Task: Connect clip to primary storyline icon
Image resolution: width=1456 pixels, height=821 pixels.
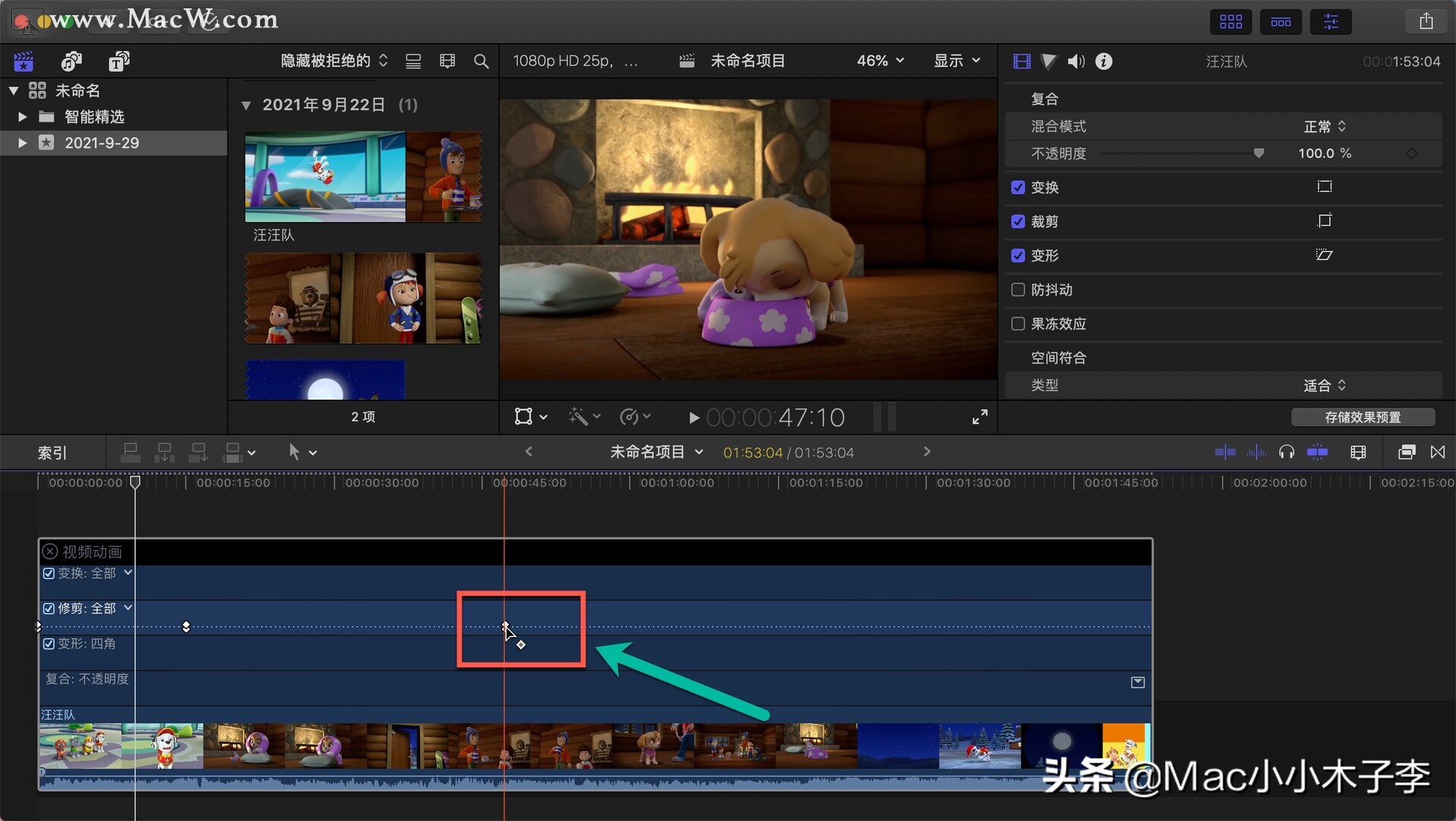Action: click(130, 453)
